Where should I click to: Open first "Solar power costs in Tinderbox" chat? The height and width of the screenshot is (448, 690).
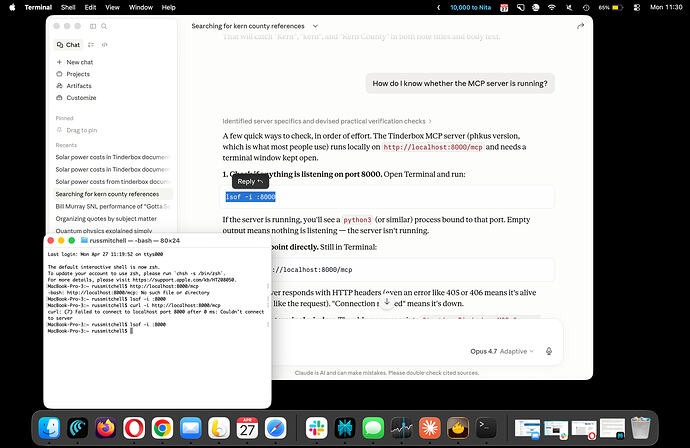[x=113, y=157]
